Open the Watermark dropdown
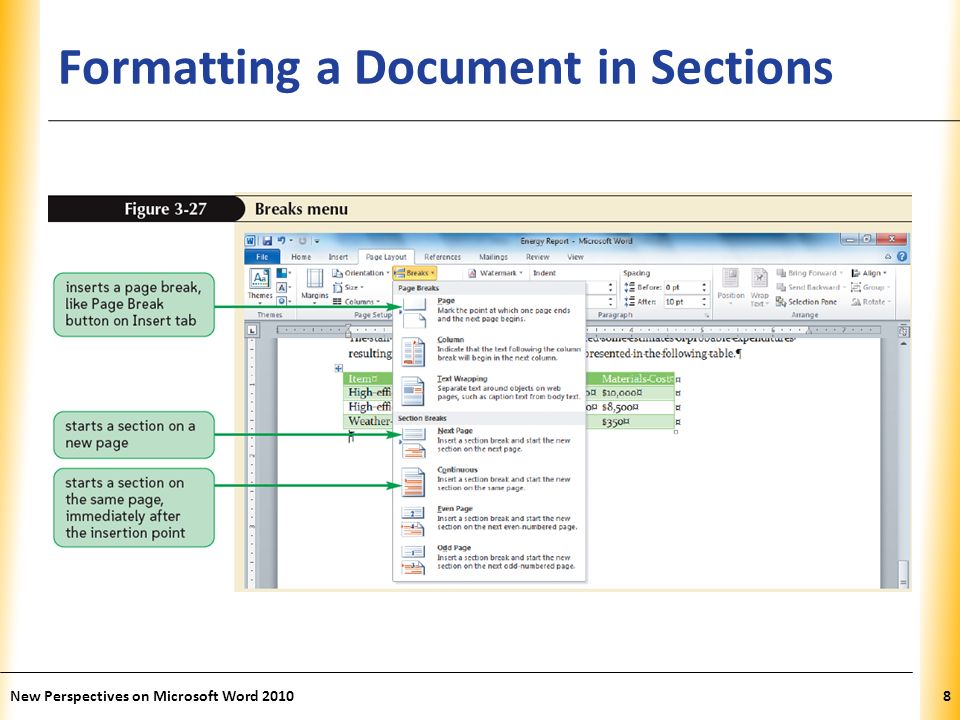The width and height of the screenshot is (960, 720). coord(495,273)
